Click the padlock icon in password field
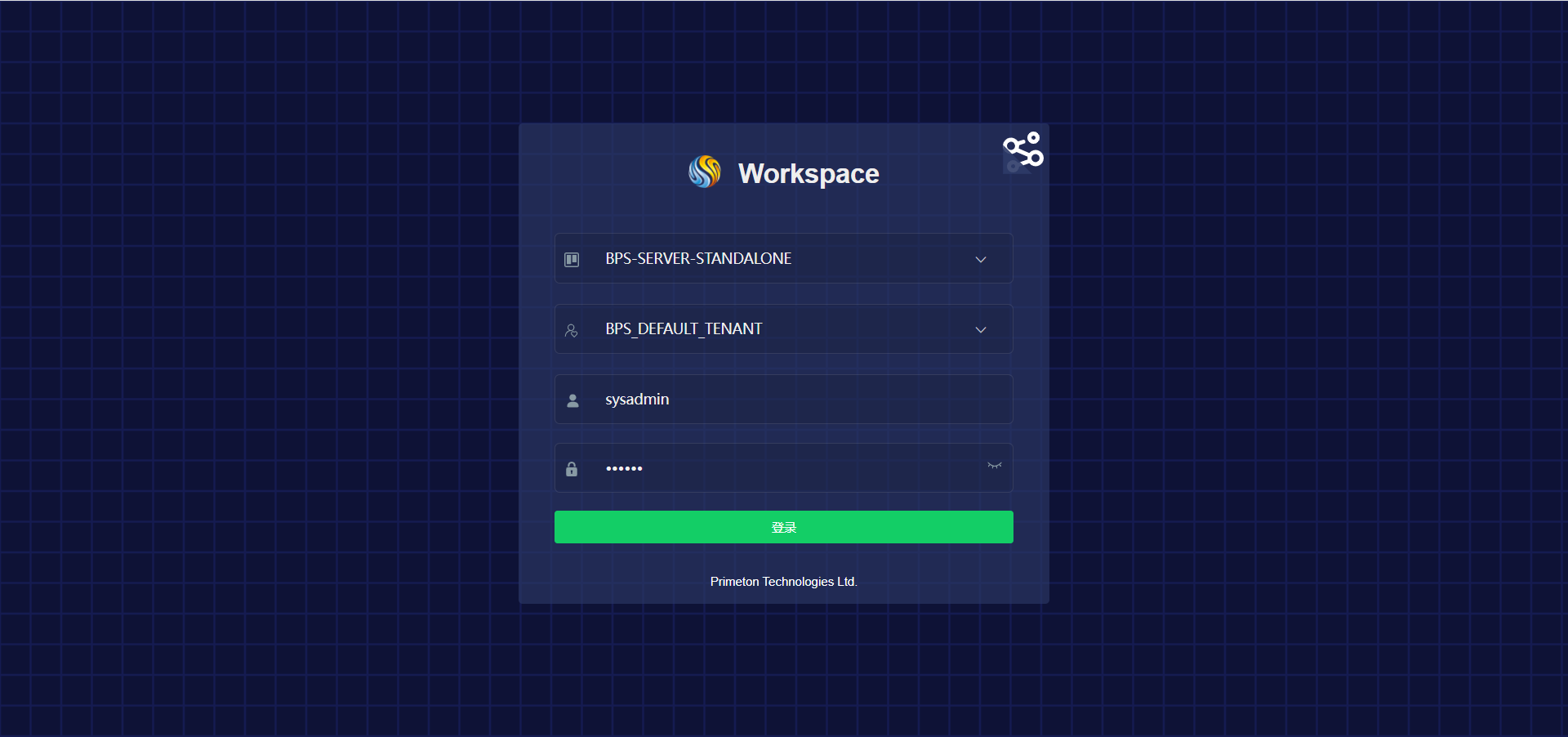 pos(572,469)
